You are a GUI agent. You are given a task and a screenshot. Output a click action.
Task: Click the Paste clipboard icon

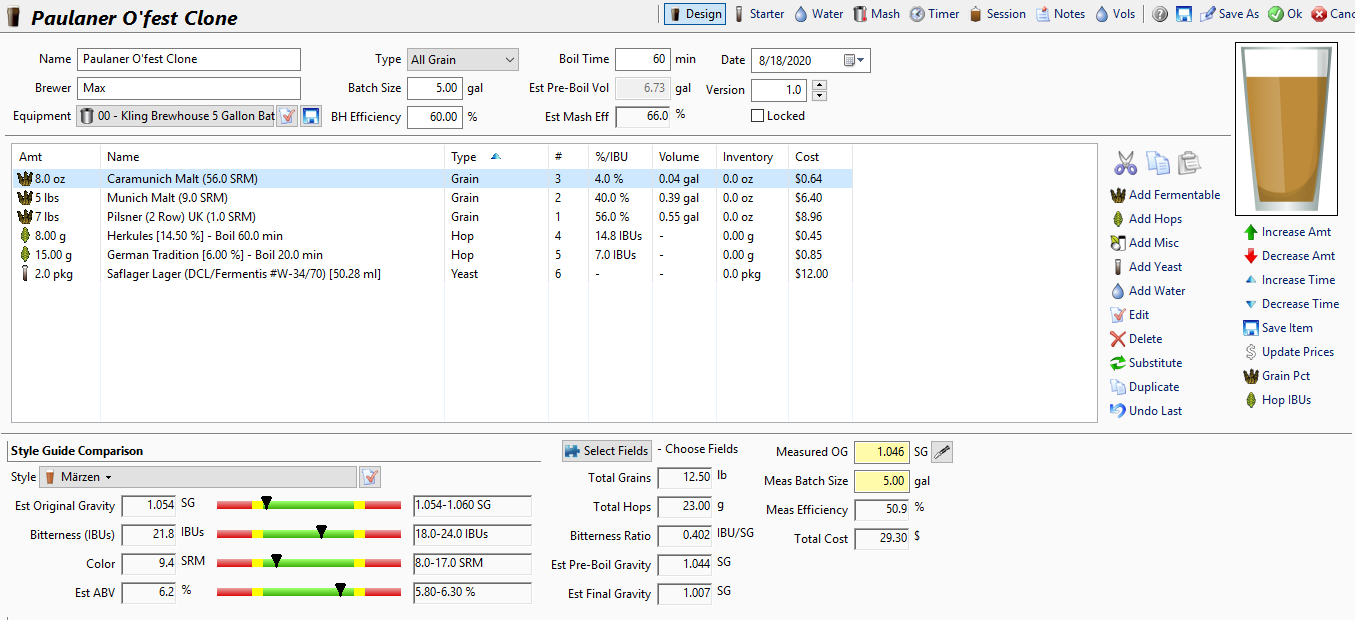[1189, 163]
